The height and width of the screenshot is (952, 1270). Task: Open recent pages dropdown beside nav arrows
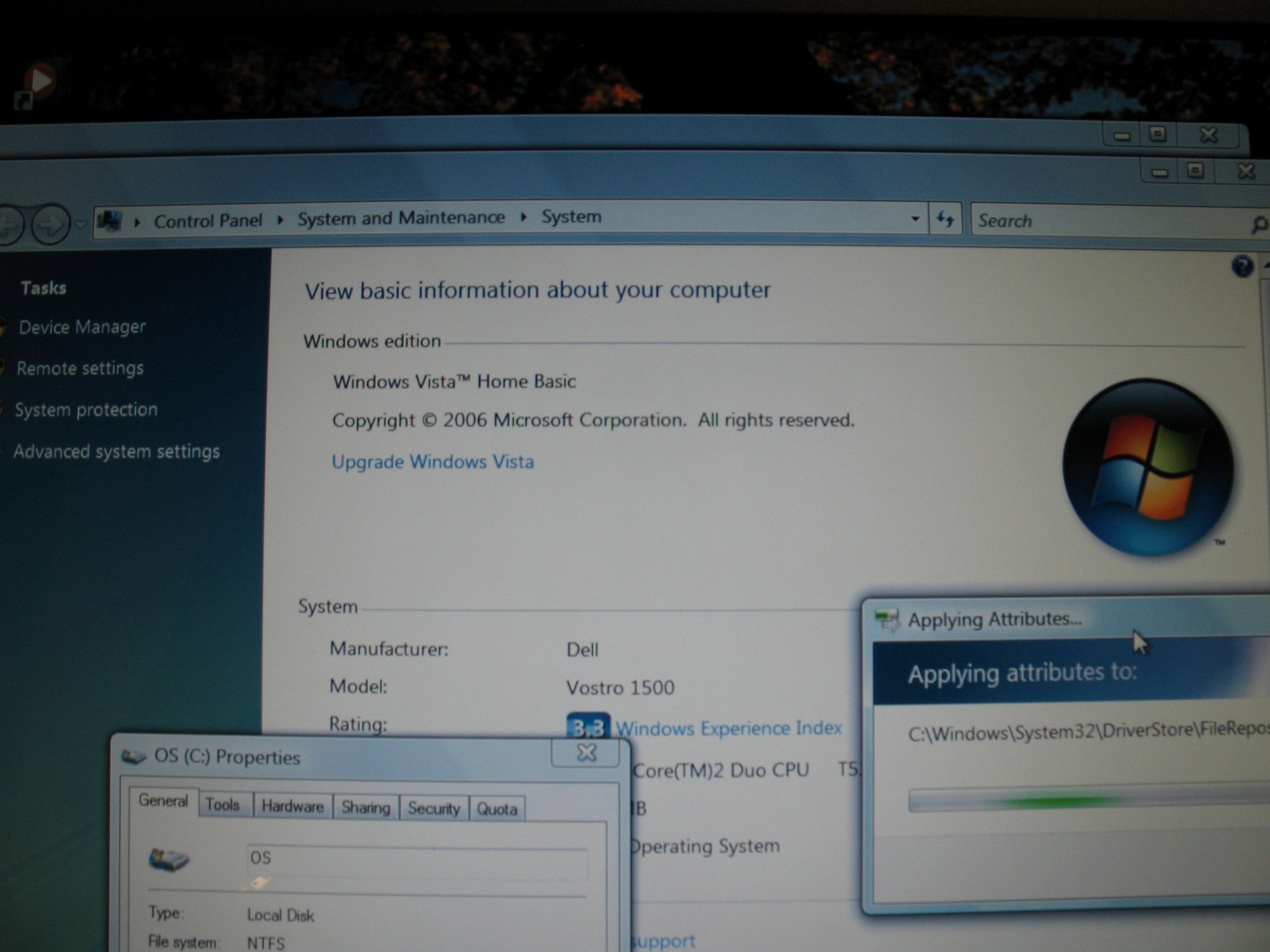click(81, 224)
